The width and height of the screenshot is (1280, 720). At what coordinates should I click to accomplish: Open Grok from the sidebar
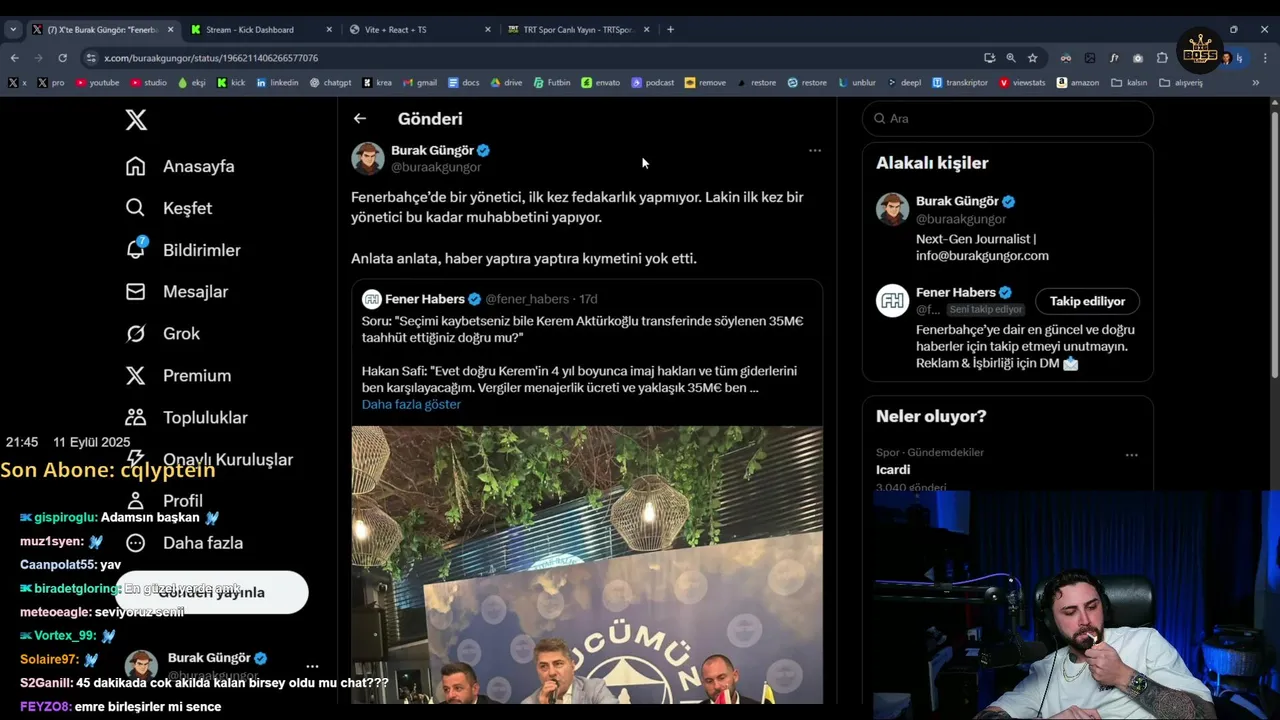[x=163, y=334]
